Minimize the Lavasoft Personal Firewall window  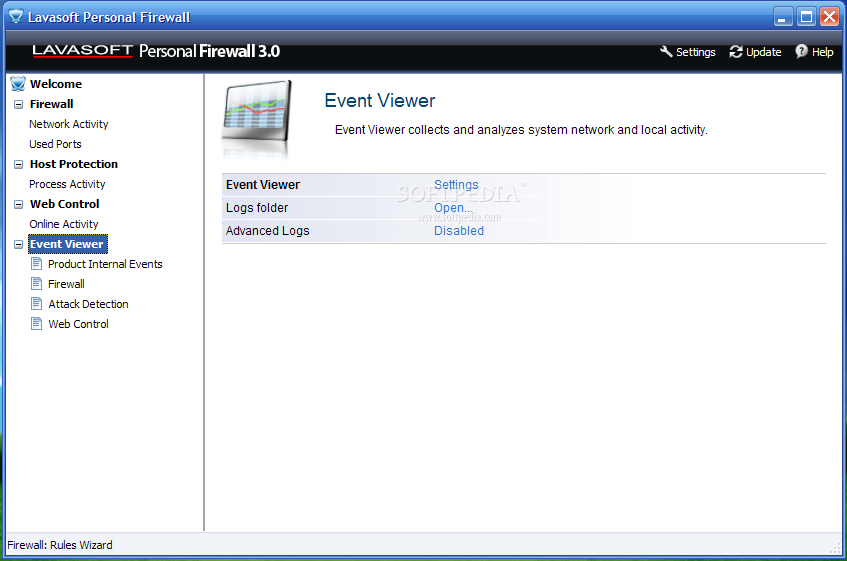pos(782,17)
